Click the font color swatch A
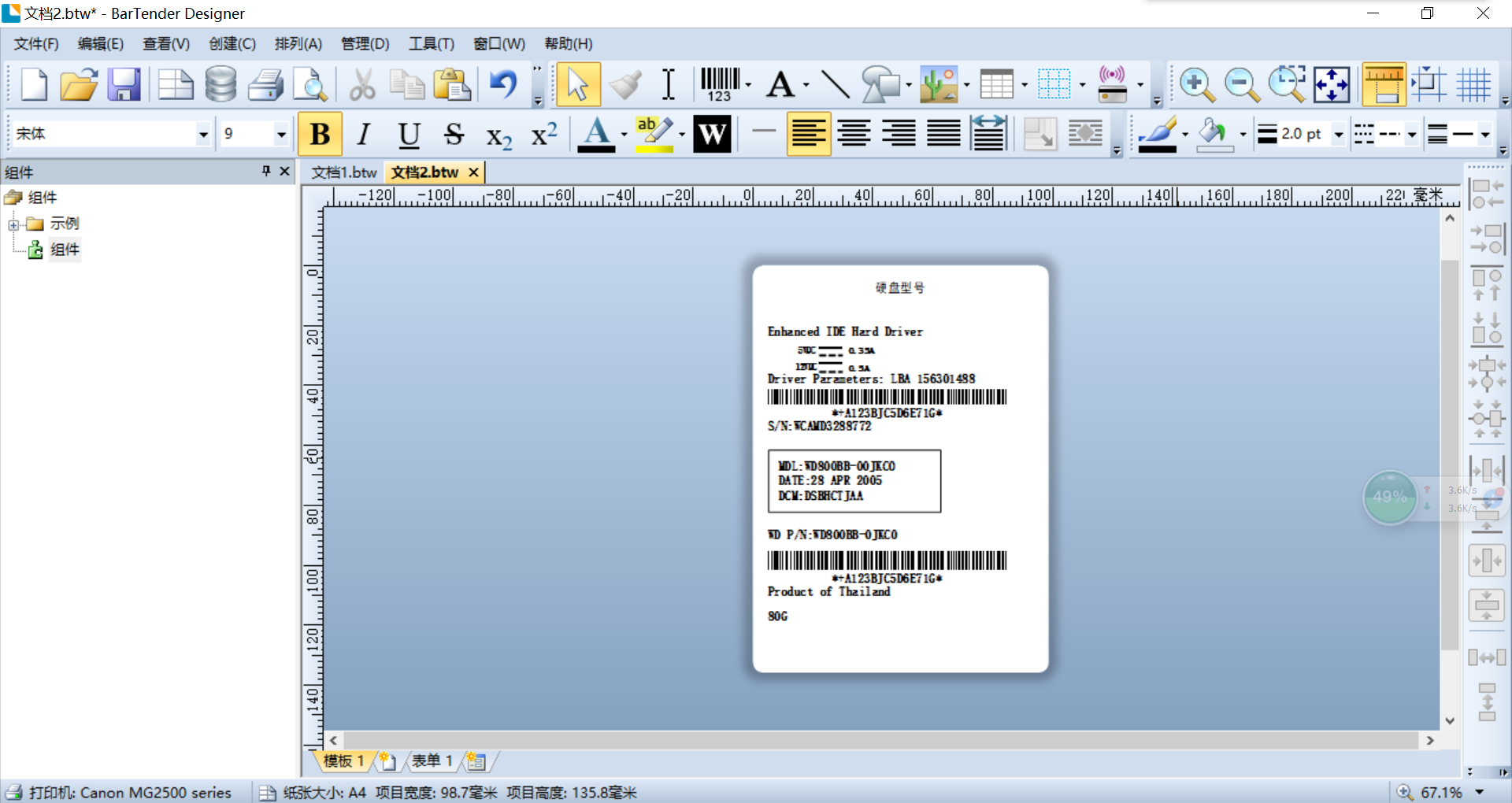This screenshot has width=1512, height=803. 596,135
